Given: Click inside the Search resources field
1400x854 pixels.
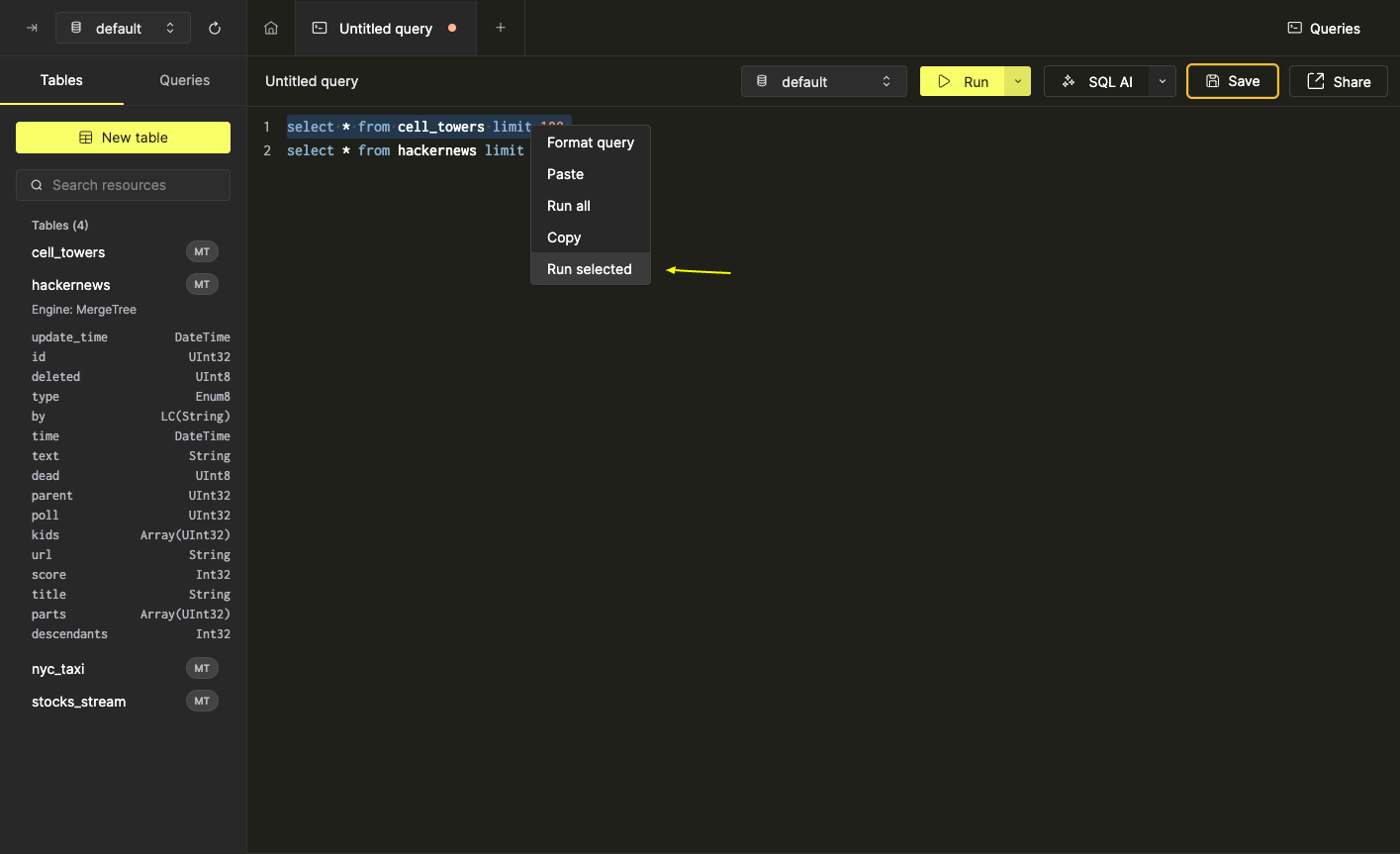Looking at the screenshot, I should (123, 185).
